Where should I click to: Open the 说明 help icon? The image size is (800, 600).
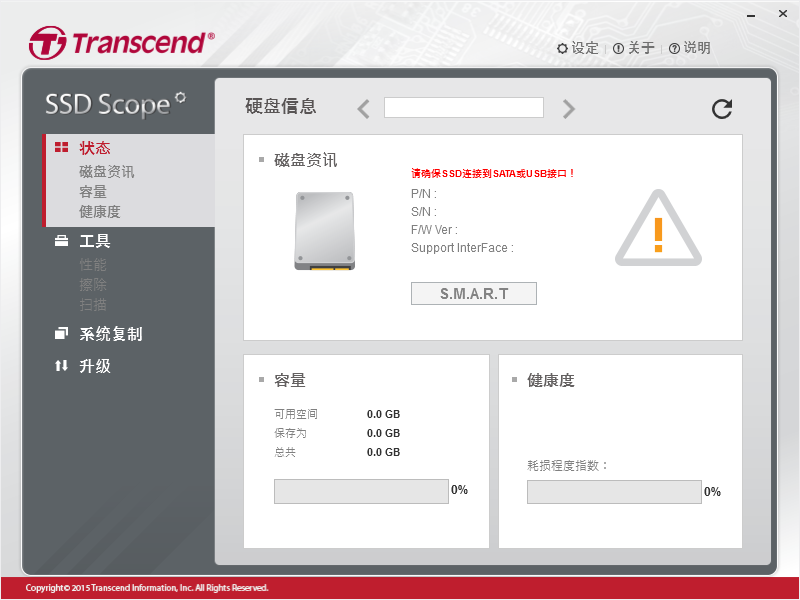coord(674,47)
